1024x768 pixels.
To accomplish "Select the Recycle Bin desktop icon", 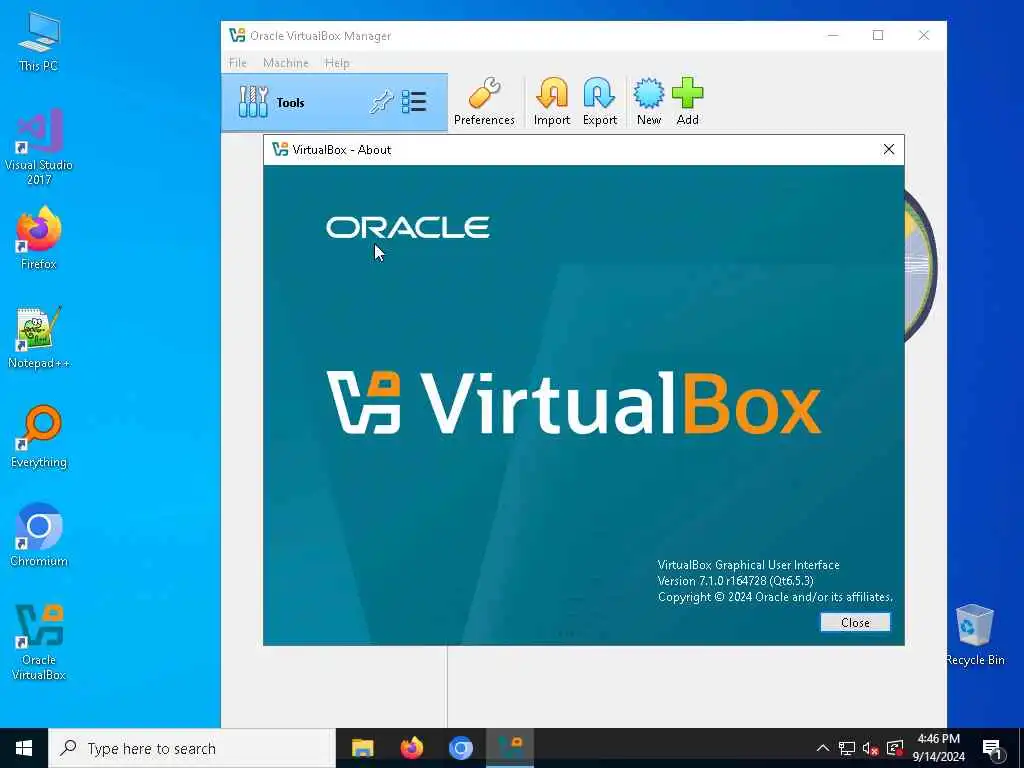I will [974, 635].
